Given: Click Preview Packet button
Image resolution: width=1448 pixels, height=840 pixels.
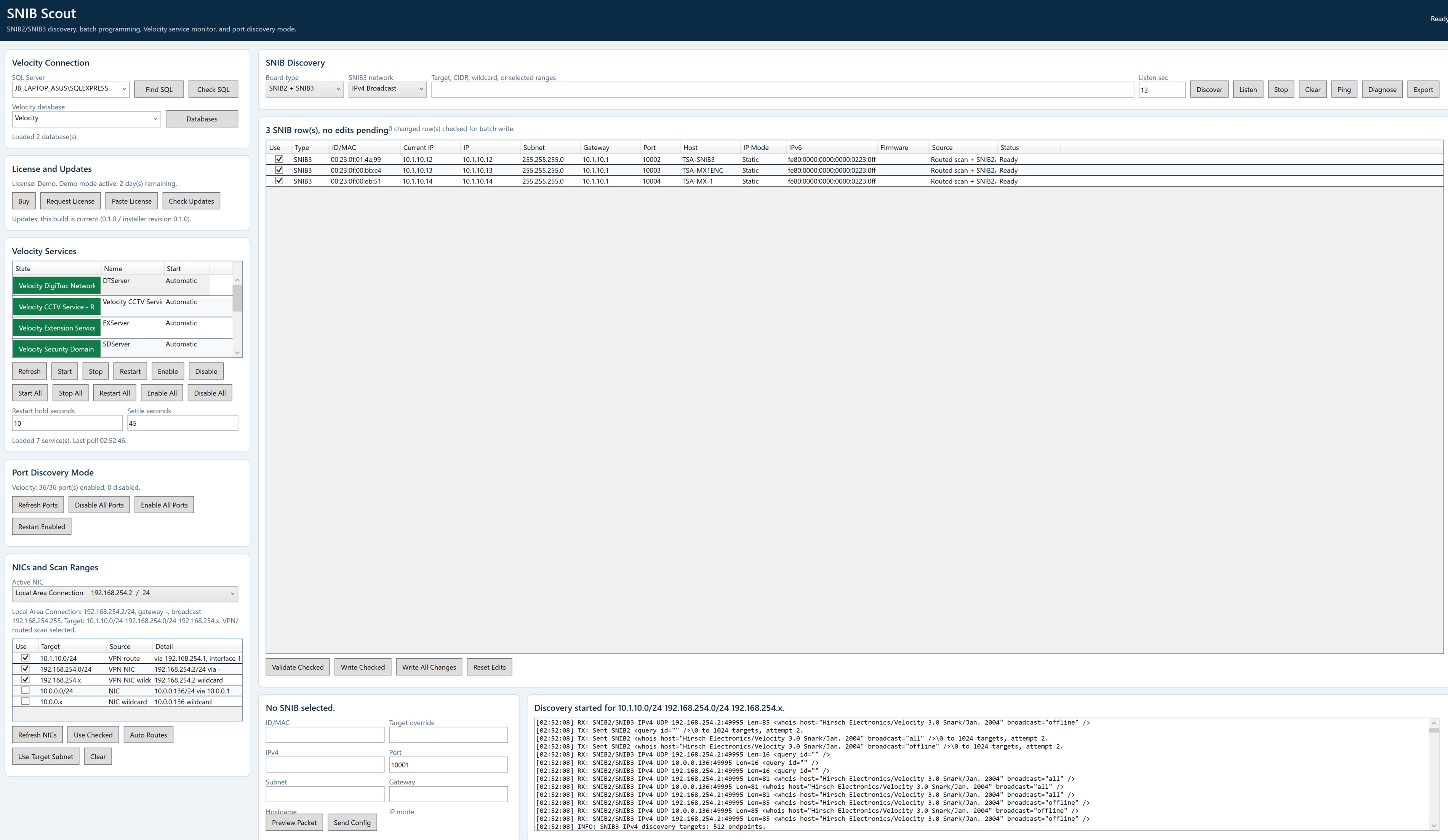Looking at the screenshot, I should point(294,822).
